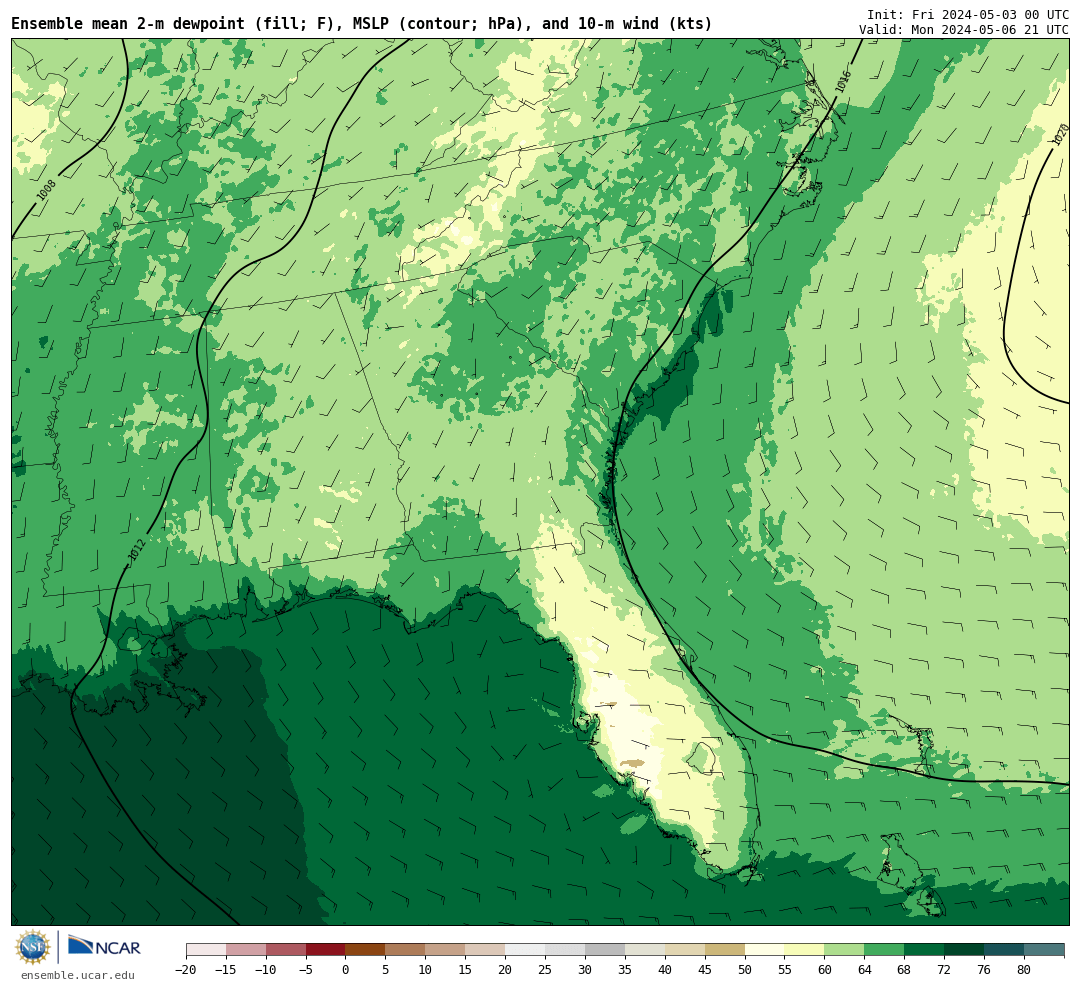Click colorbar swatch between 50 and 55
Screen dimensions: 1080x988
click(x=765, y=950)
